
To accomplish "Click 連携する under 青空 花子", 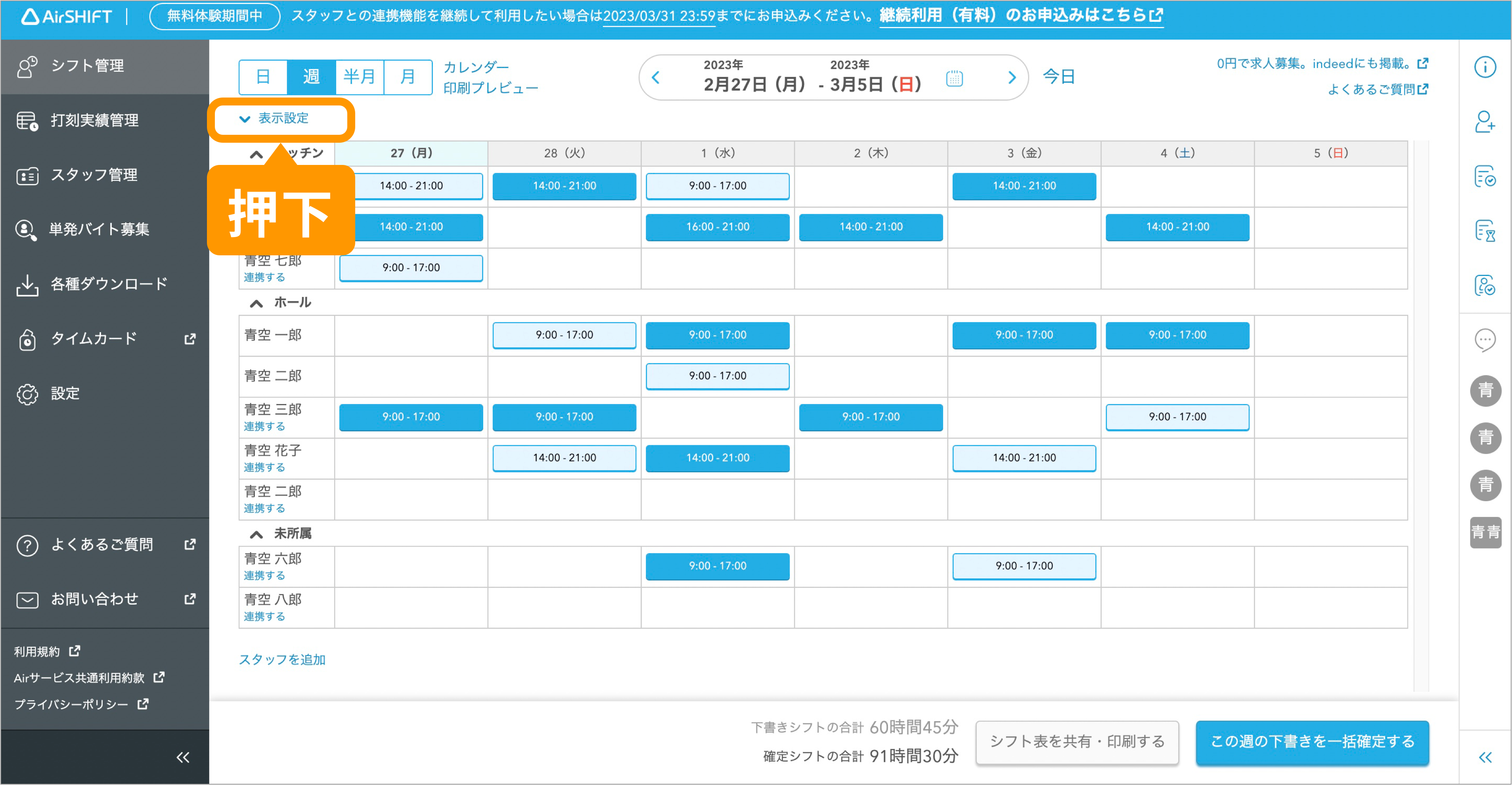I will tap(264, 468).
